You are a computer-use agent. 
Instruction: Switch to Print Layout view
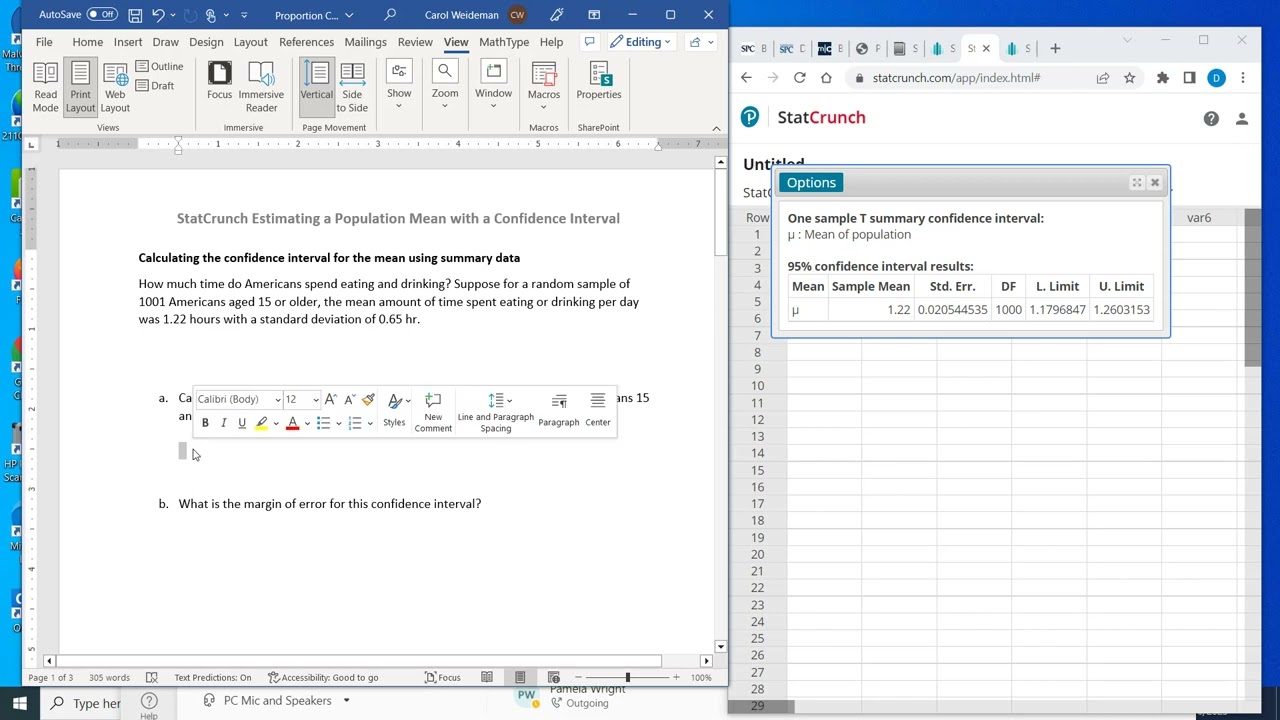point(80,88)
